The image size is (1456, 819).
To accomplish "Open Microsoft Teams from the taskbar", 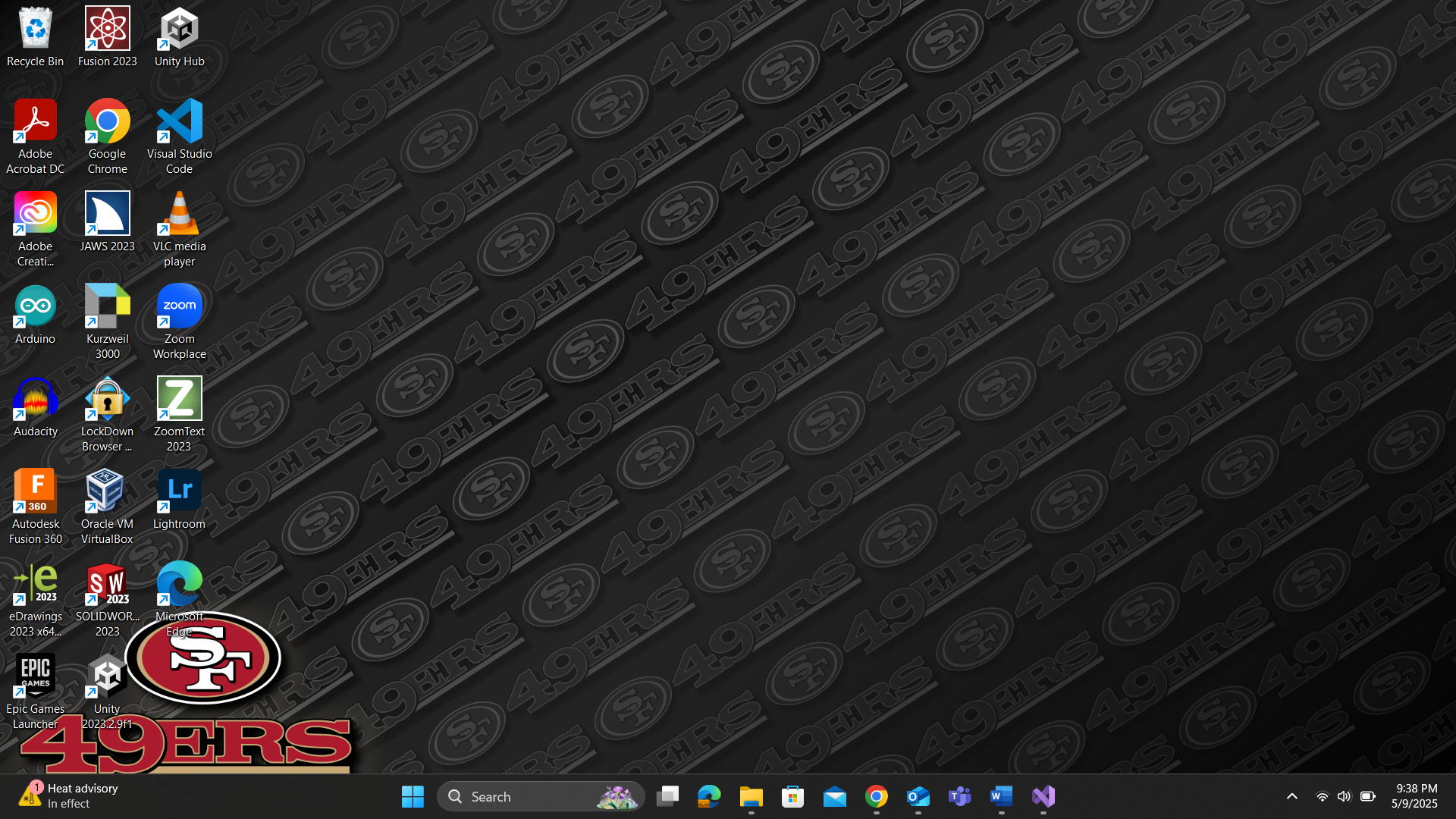I will (x=959, y=796).
